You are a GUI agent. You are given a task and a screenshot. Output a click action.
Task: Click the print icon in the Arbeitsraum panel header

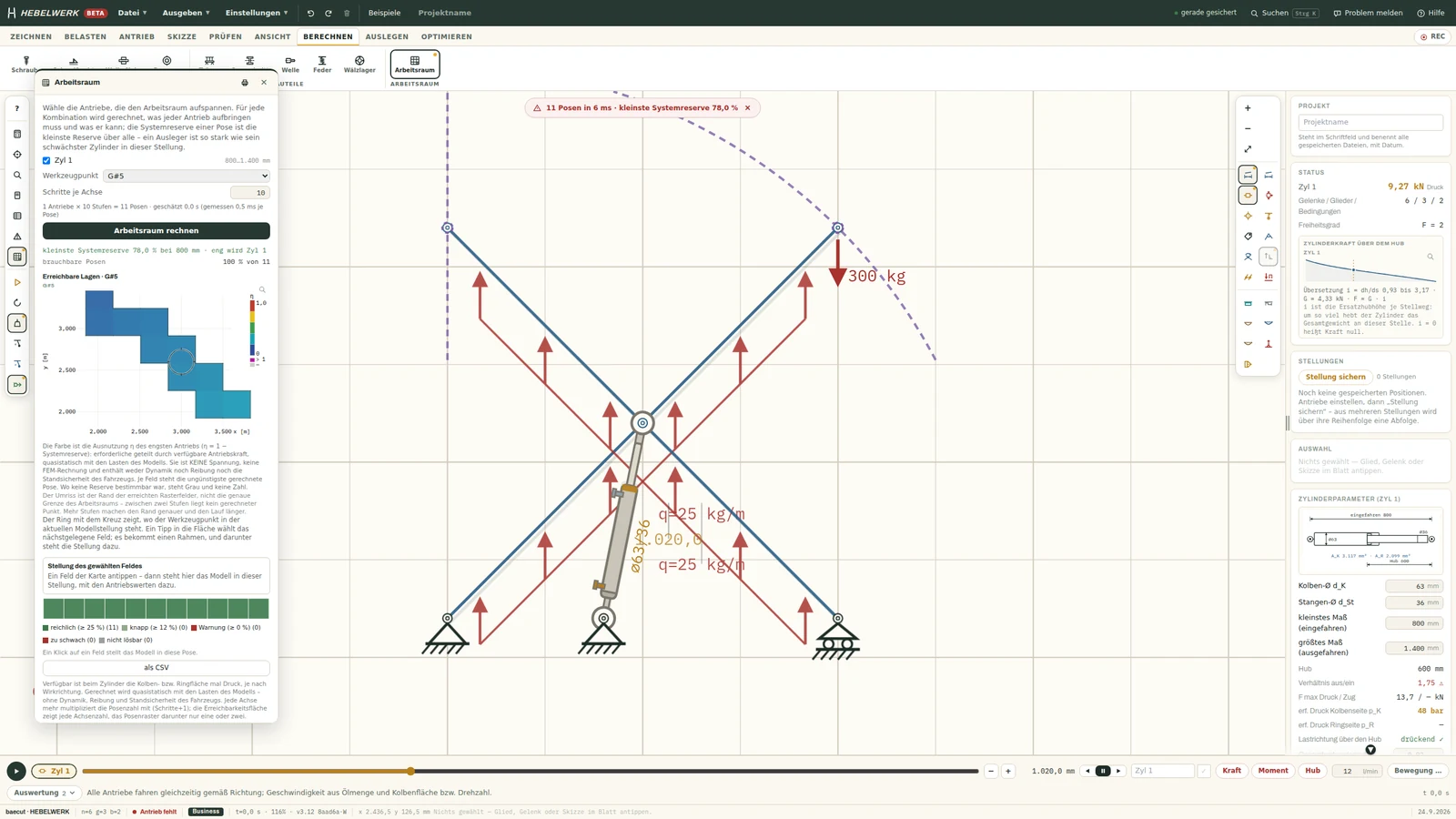[x=245, y=82]
